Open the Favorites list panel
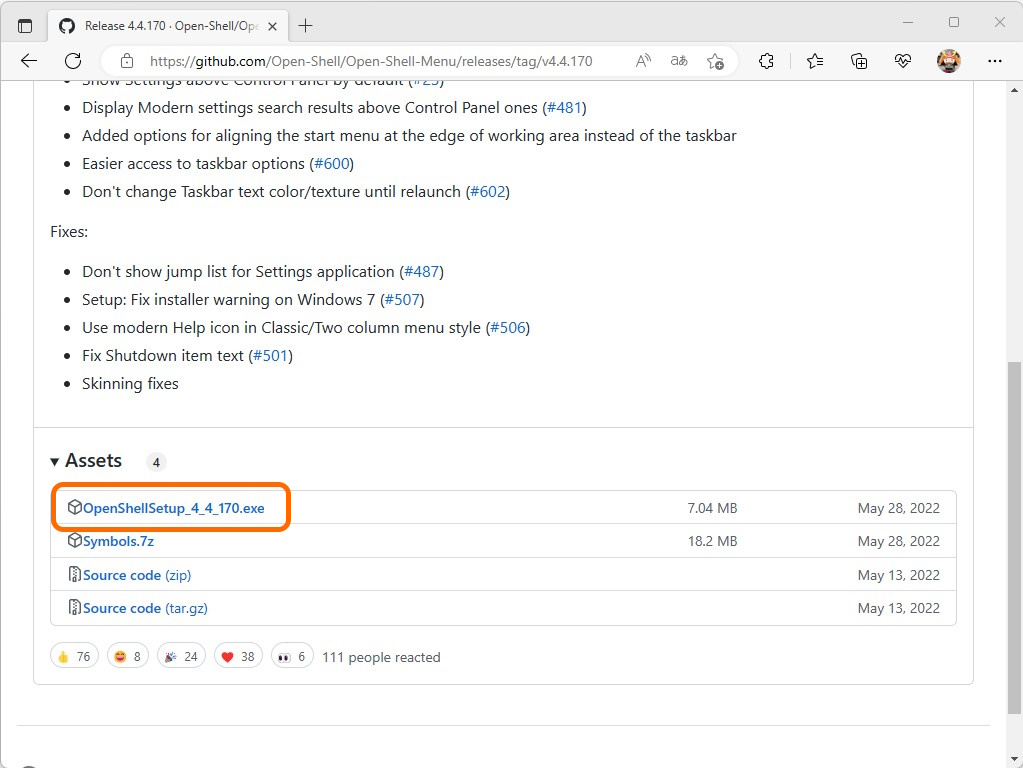 (814, 60)
